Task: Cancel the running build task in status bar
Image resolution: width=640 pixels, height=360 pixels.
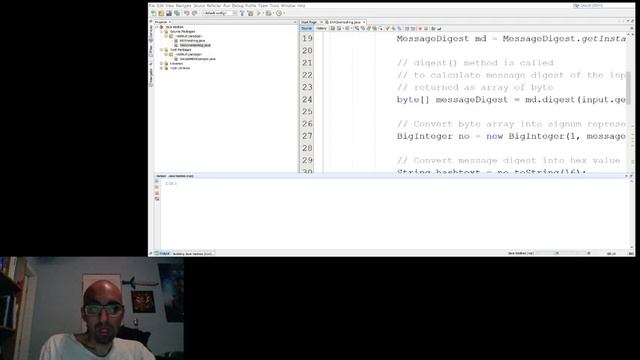Action: click(x=589, y=253)
